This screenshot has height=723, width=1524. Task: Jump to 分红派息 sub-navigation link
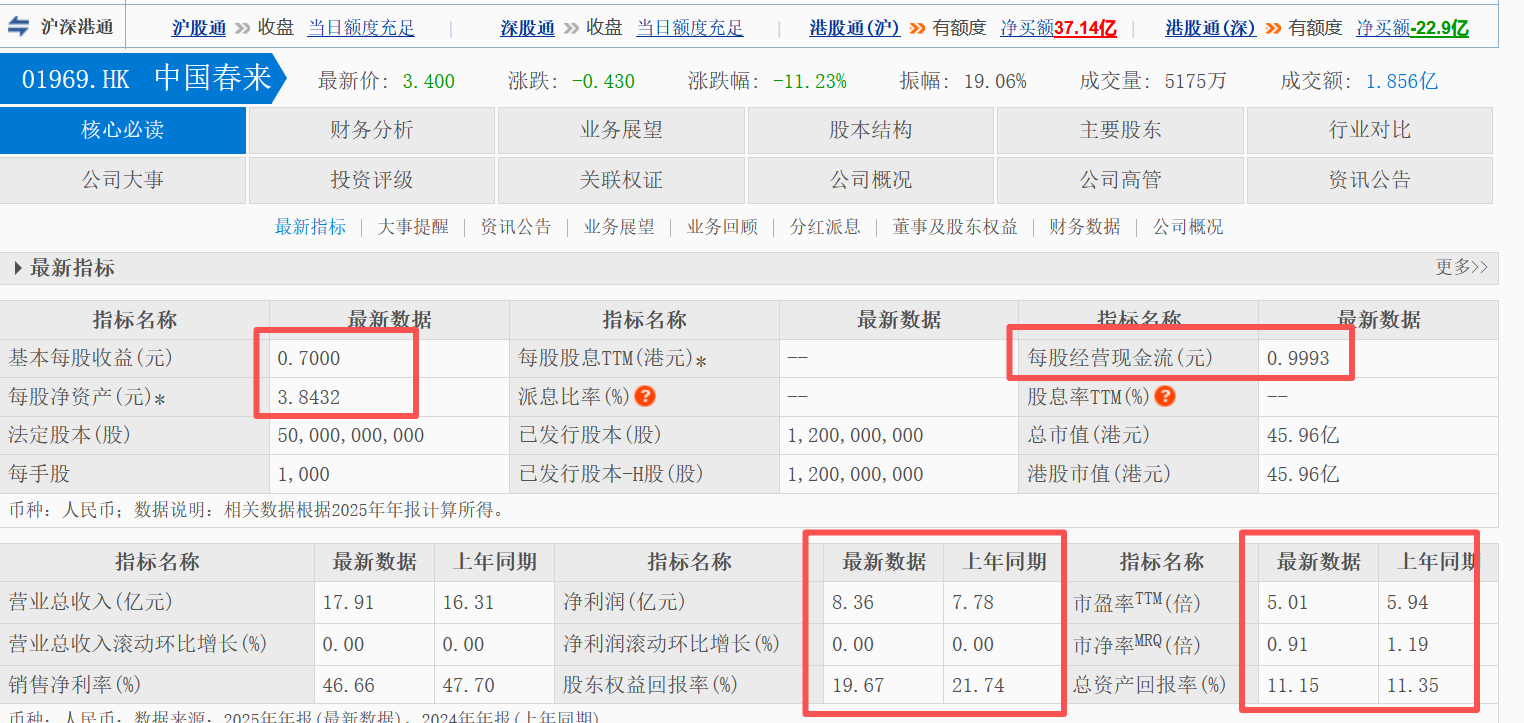pyautogui.click(x=825, y=227)
